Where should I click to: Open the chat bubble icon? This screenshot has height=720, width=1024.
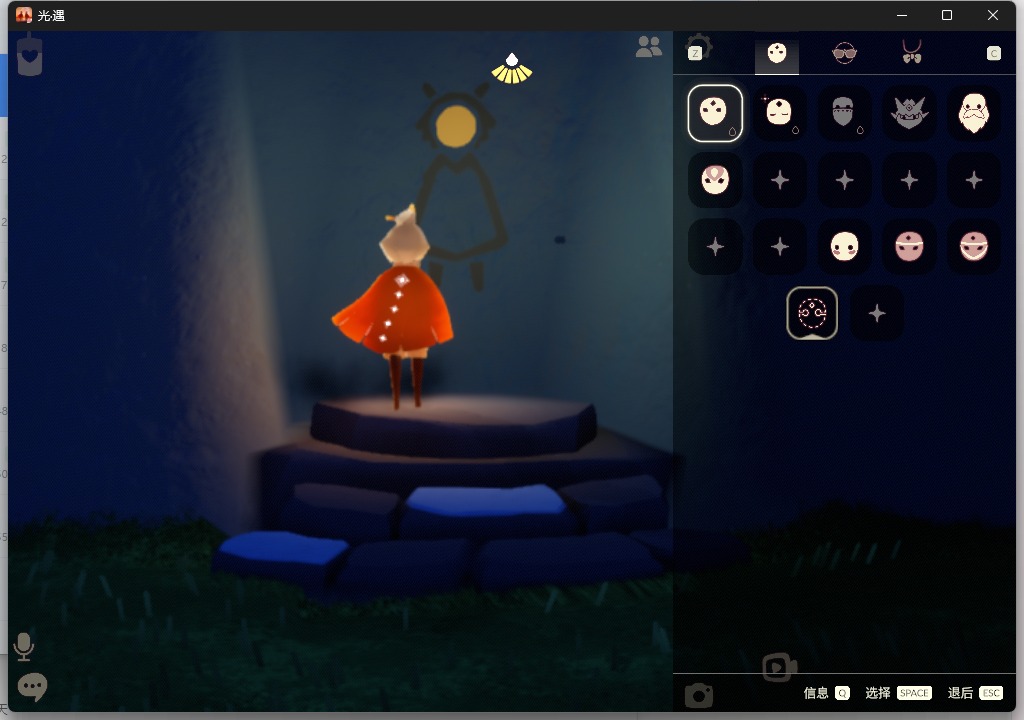pyautogui.click(x=32, y=687)
